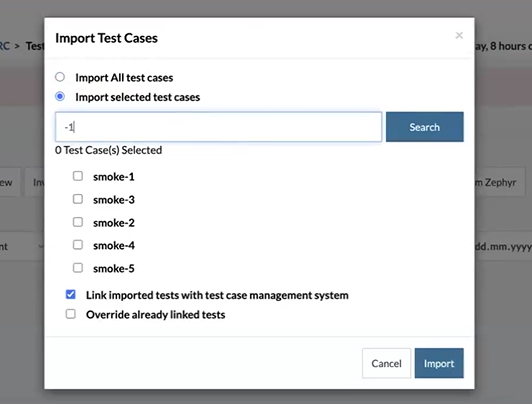
Task: Click the smoke-5 label text
Action: tap(114, 269)
